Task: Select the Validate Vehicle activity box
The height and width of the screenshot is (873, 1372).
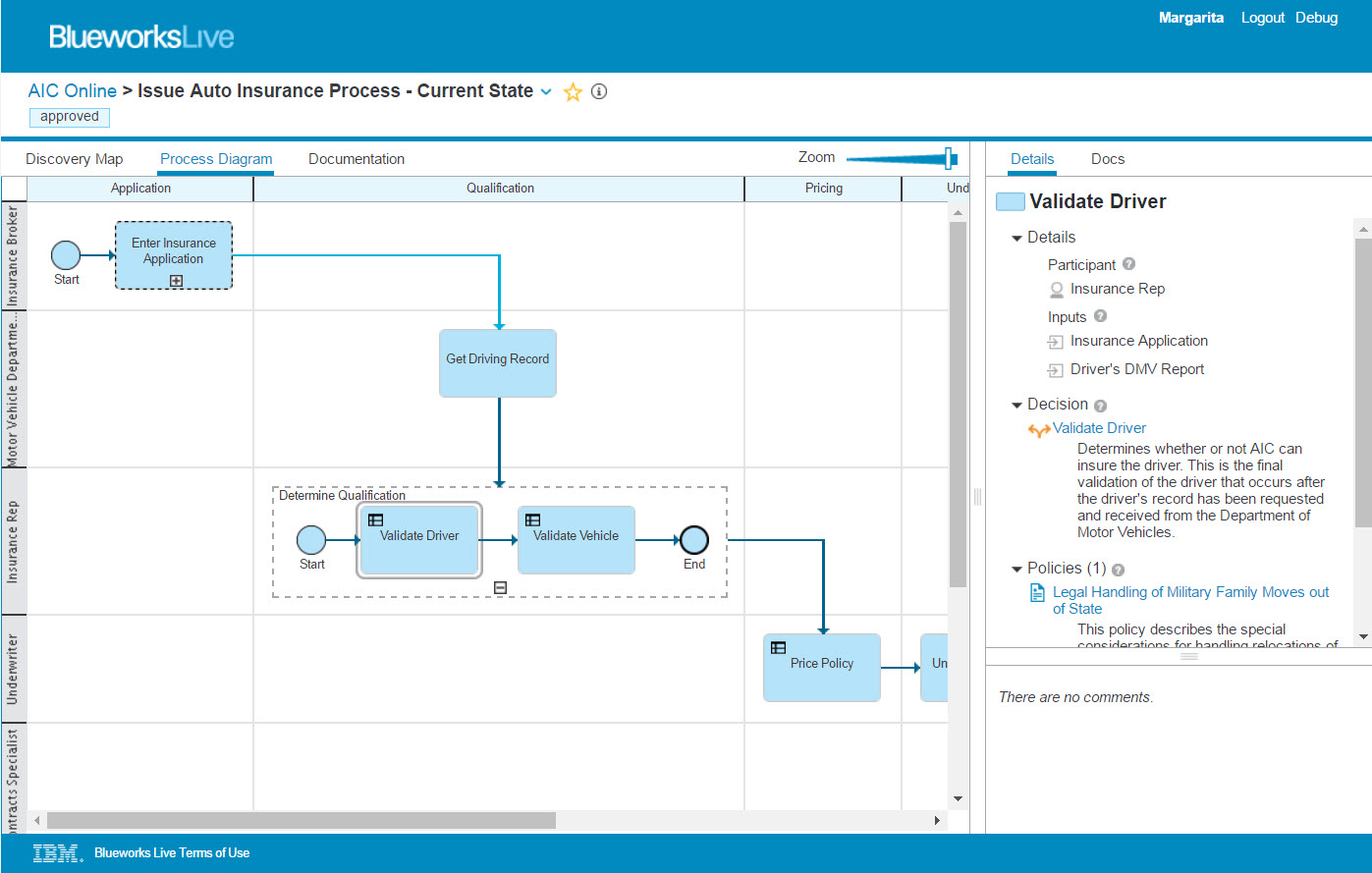Action: pos(576,540)
